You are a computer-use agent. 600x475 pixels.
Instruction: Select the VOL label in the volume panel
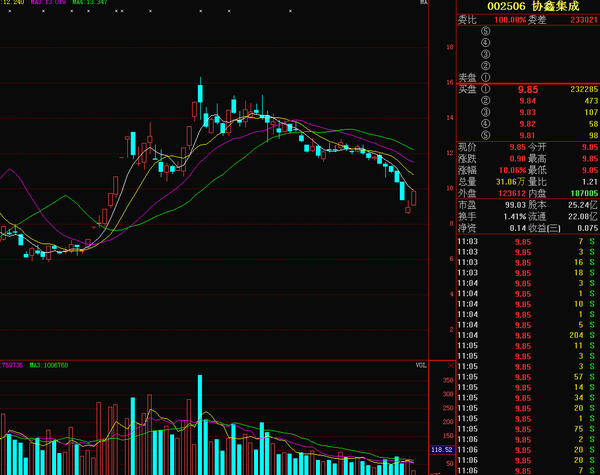421,367
